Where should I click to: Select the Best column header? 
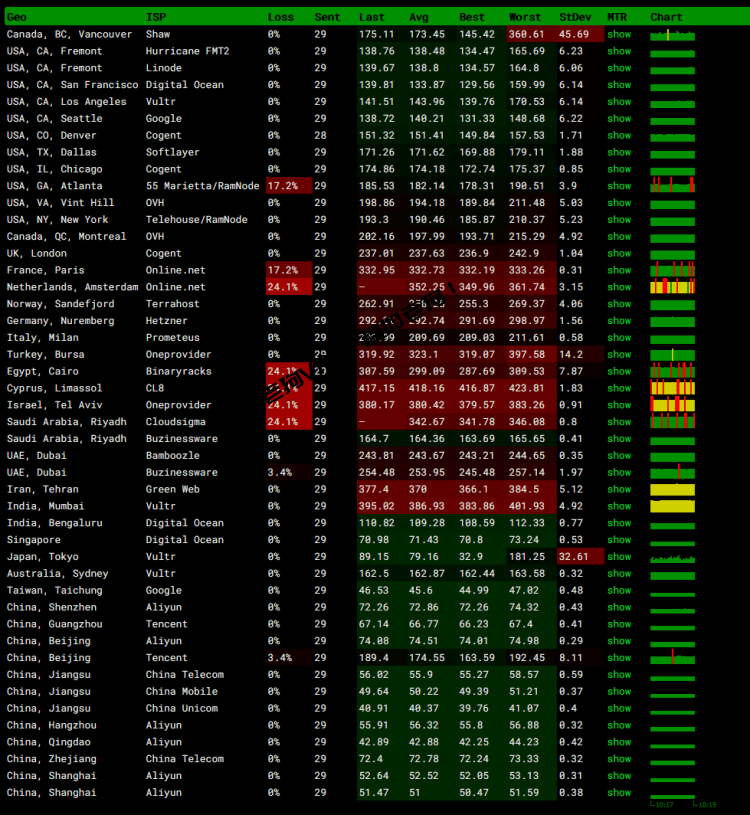472,17
